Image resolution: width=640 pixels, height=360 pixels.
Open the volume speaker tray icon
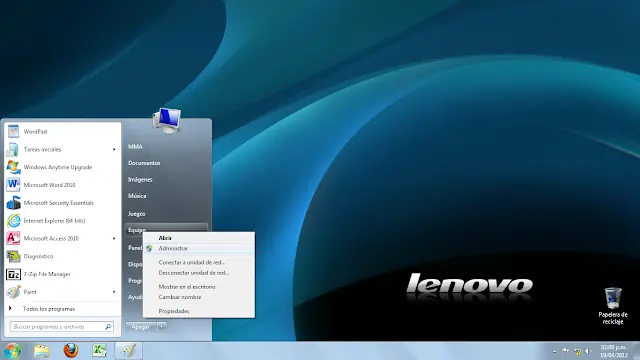click(588, 351)
